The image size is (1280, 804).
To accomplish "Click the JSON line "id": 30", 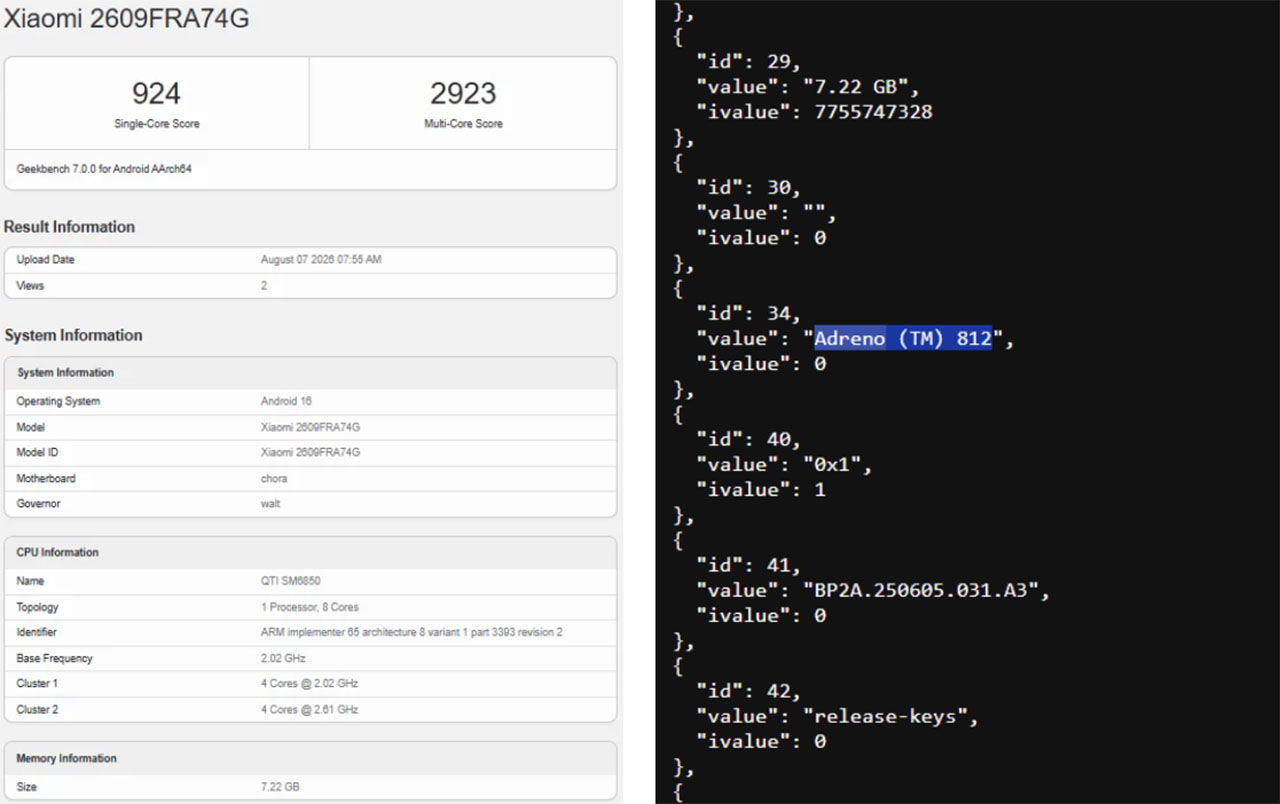I will tap(749, 188).
